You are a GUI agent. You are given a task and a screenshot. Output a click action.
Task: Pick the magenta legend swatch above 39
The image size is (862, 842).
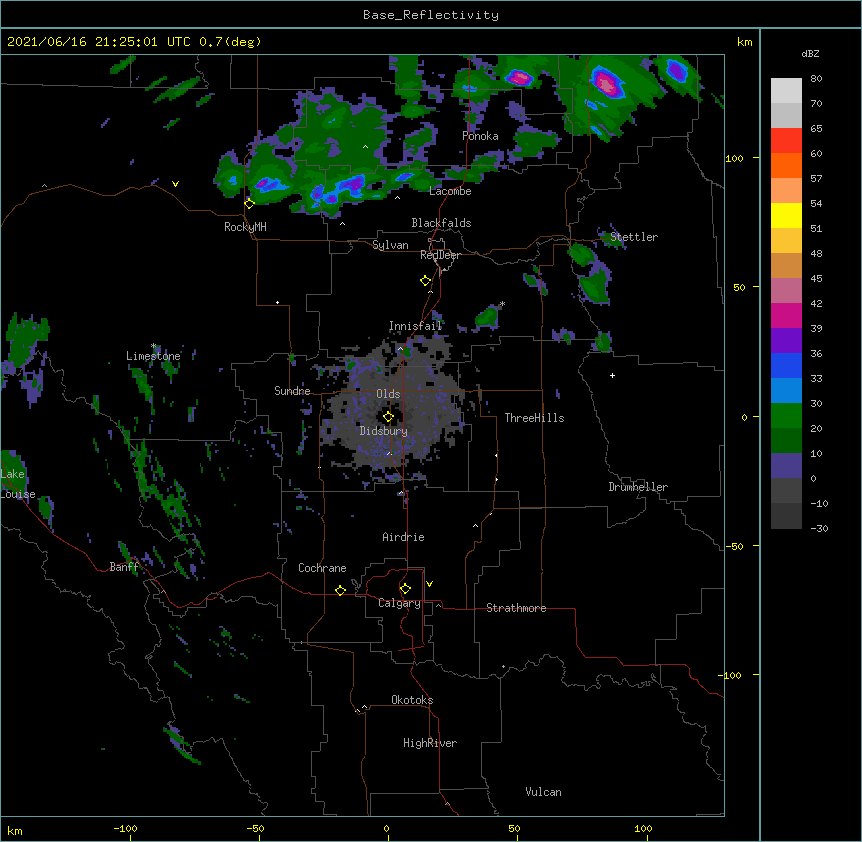click(786, 315)
